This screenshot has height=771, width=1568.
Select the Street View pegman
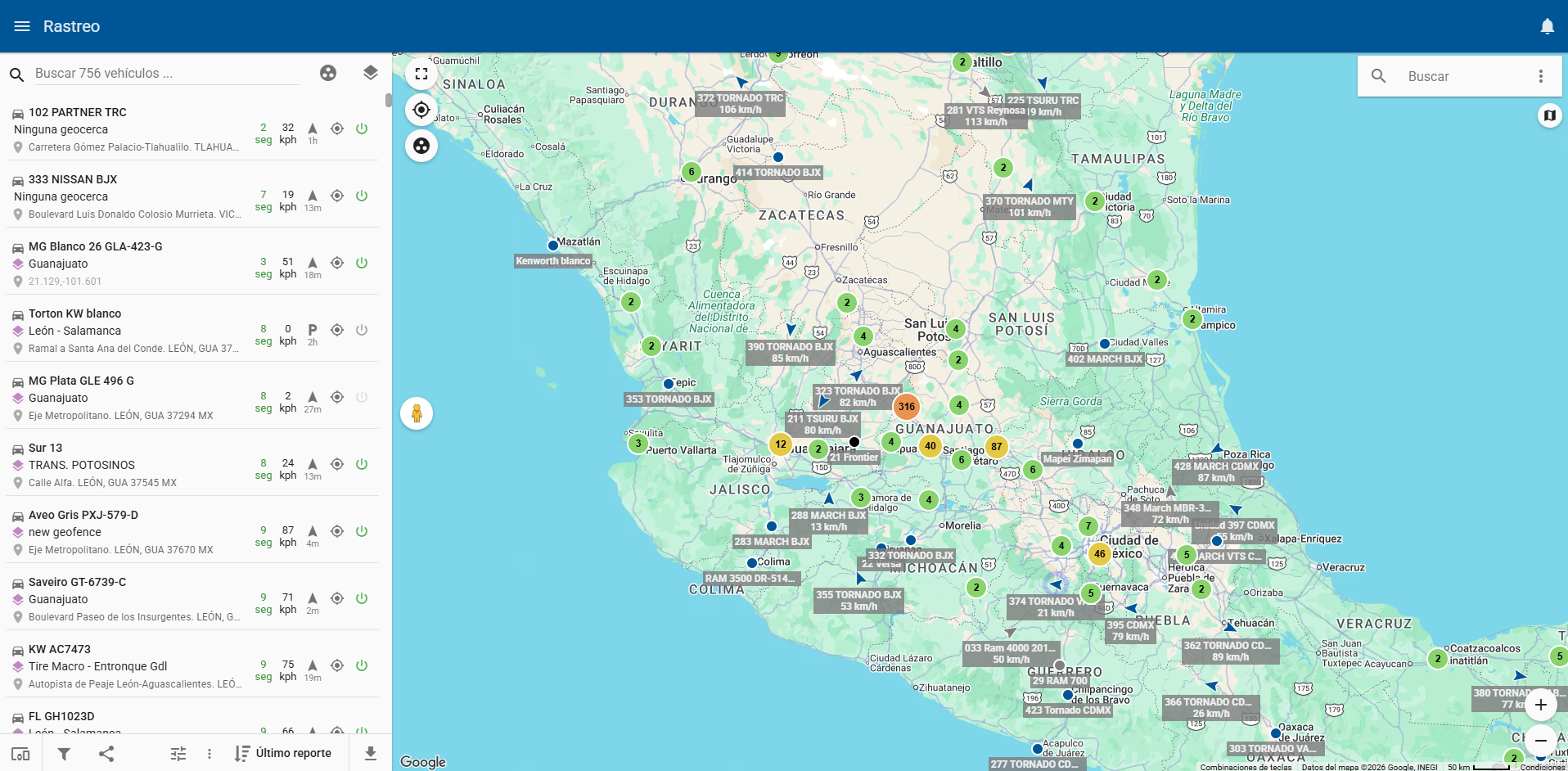pos(417,413)
